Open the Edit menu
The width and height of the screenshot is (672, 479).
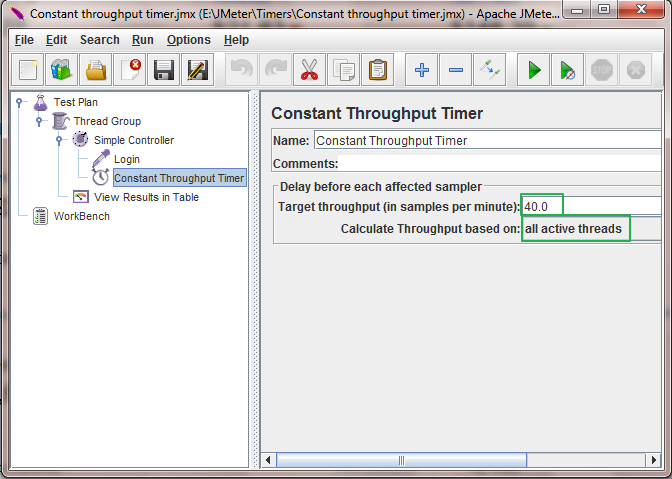tap(56, 40)
